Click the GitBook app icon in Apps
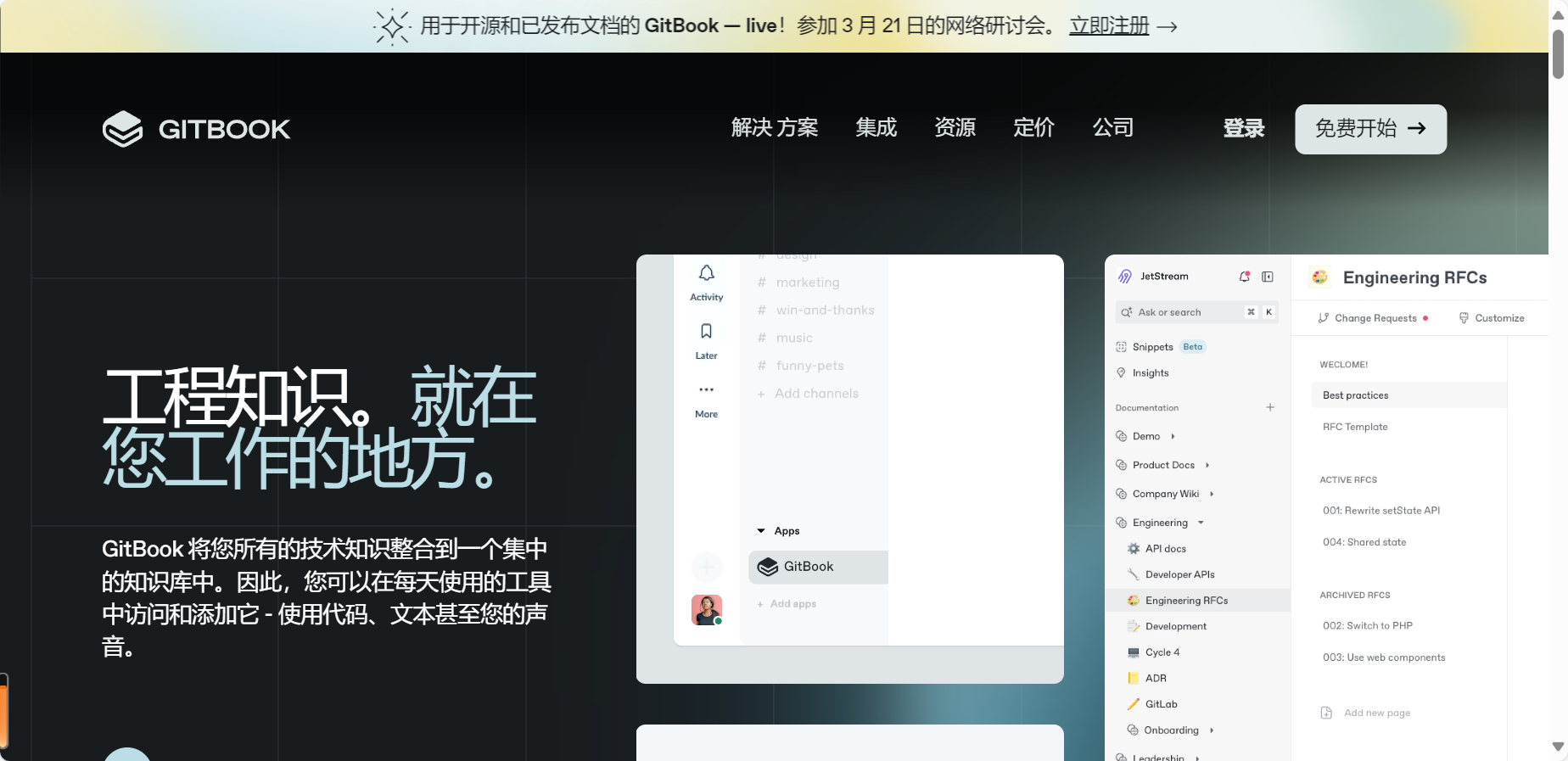1568x761 pixels. click(x=768, y=567)
